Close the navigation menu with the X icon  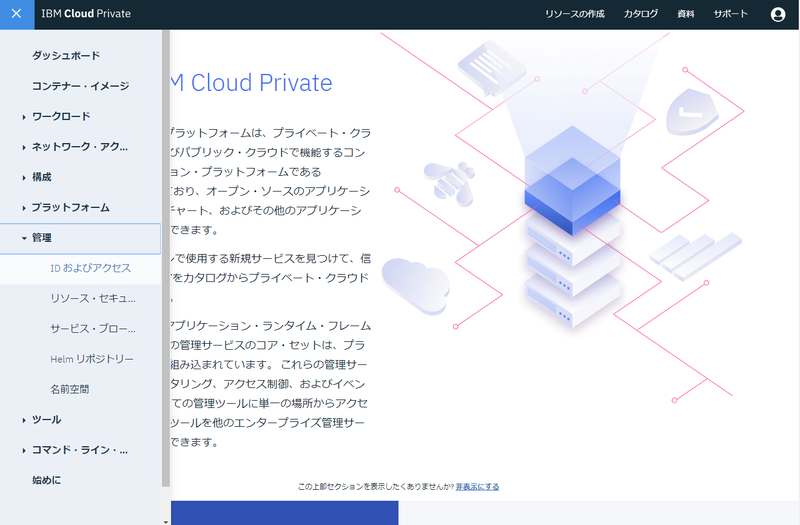click(x=17, y=14)
